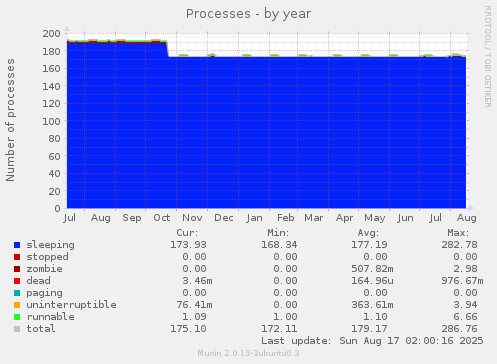Click total maximum value 286.76

(459, 329)
